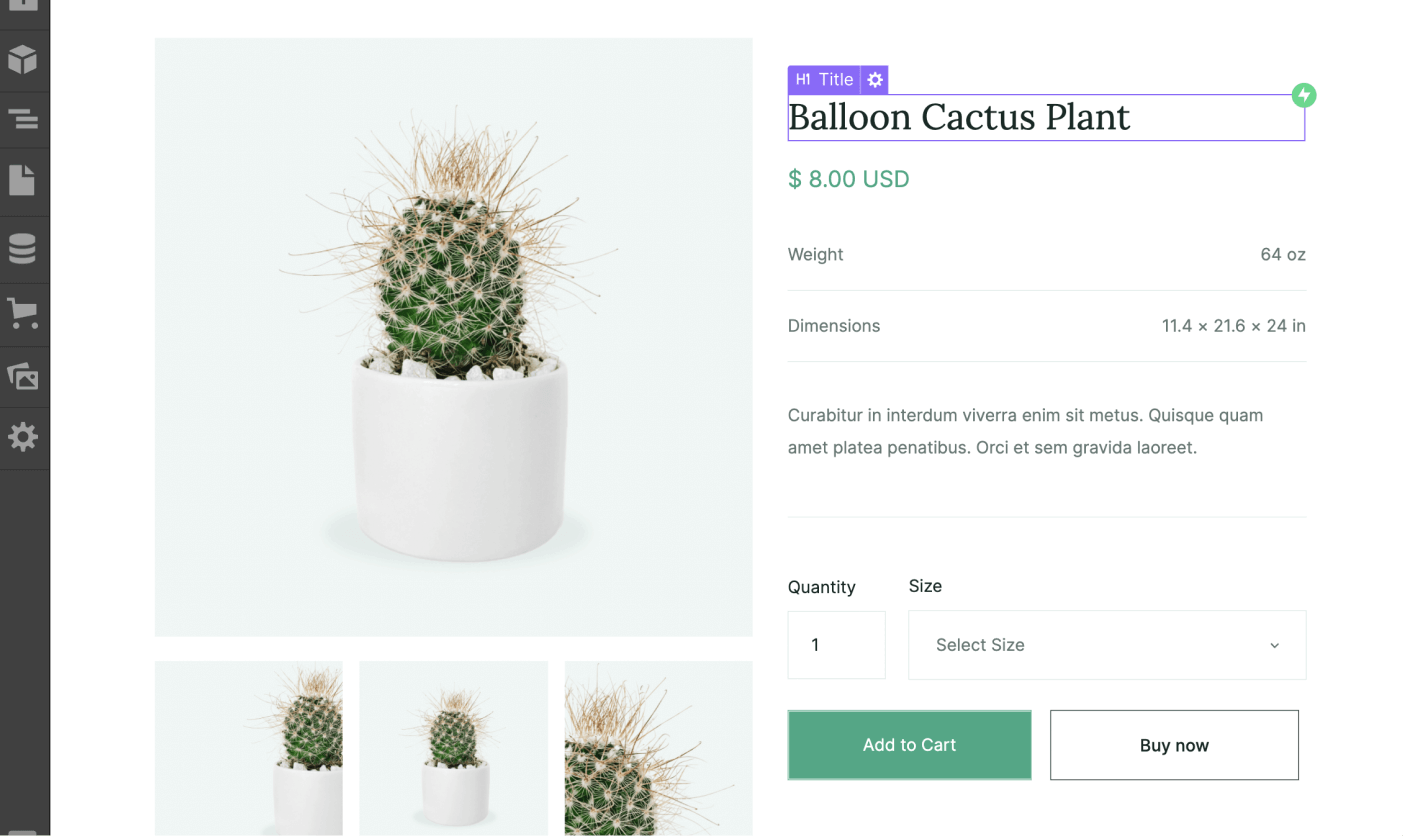Viewport: 1403px width, 836px height.
Task: Open the Pages panel
Action: point(24,180)
